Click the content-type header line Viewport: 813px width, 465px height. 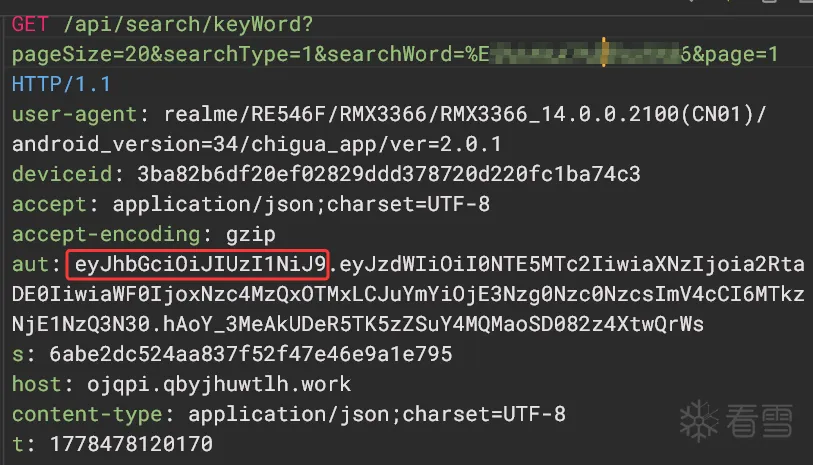(x=288, y=414)
